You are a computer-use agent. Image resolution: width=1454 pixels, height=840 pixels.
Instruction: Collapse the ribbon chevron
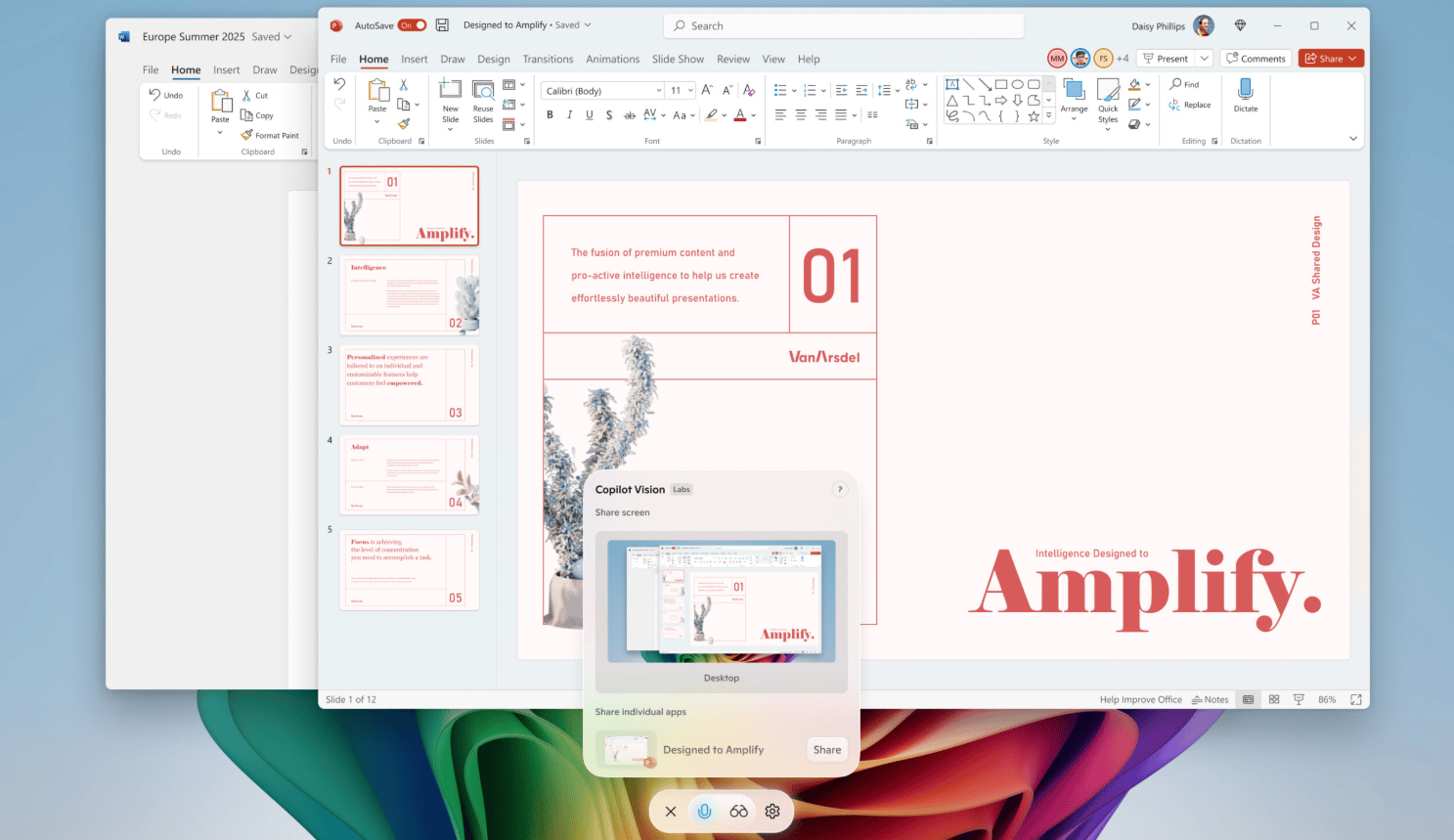(1353, 139)
